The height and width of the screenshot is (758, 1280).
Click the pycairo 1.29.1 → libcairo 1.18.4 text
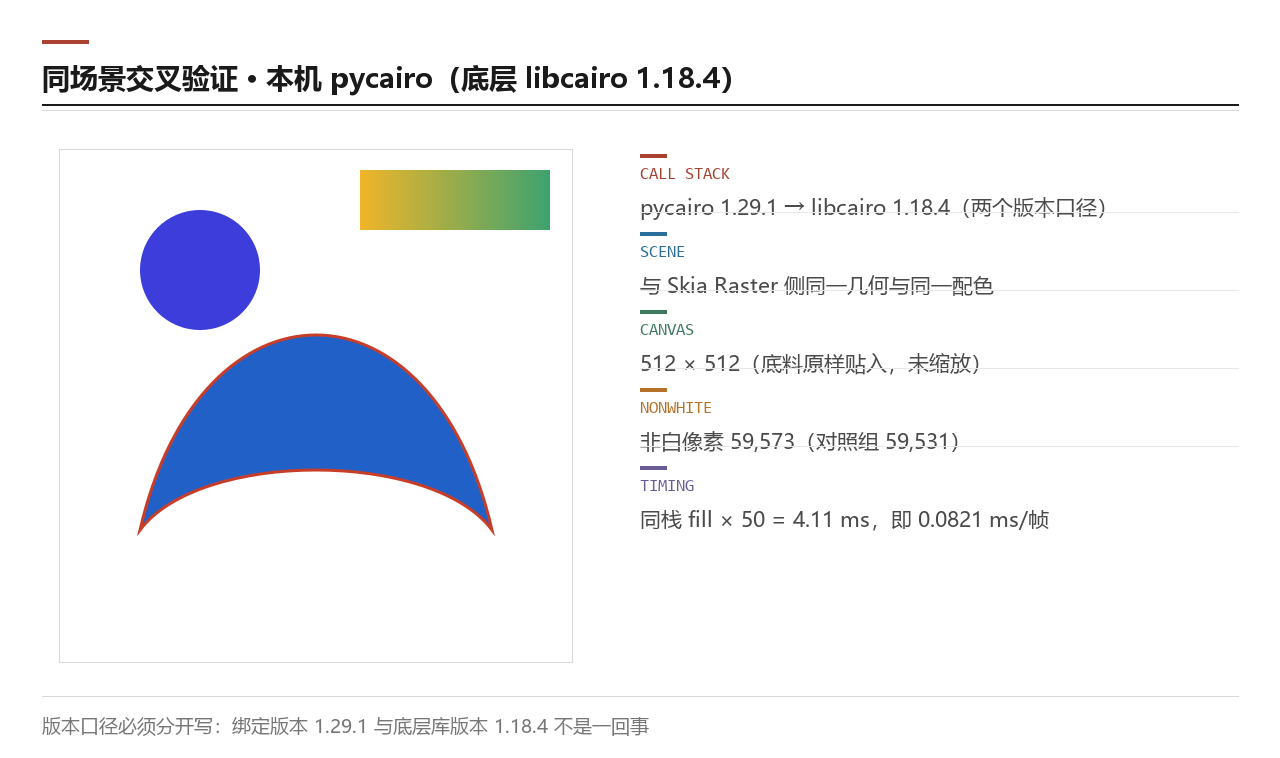(873, 208)
